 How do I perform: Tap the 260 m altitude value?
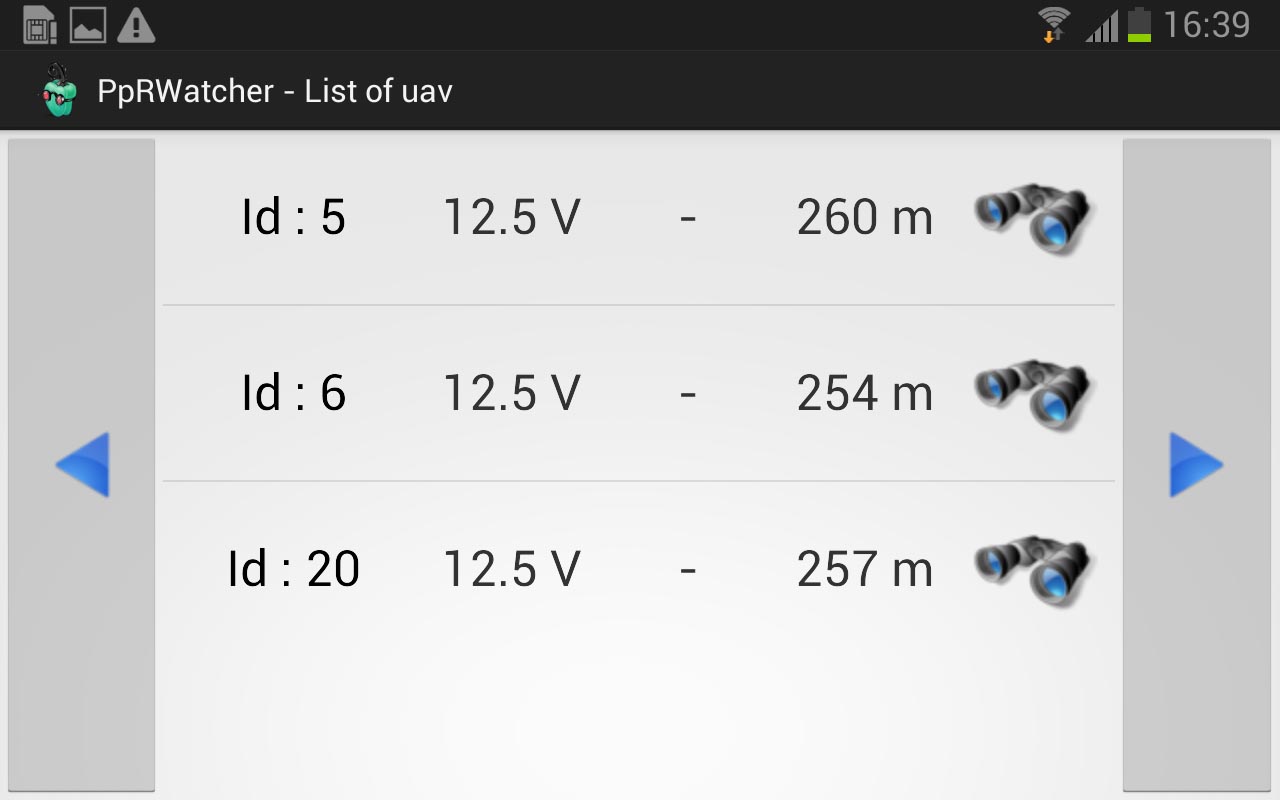tap(865, 217)
